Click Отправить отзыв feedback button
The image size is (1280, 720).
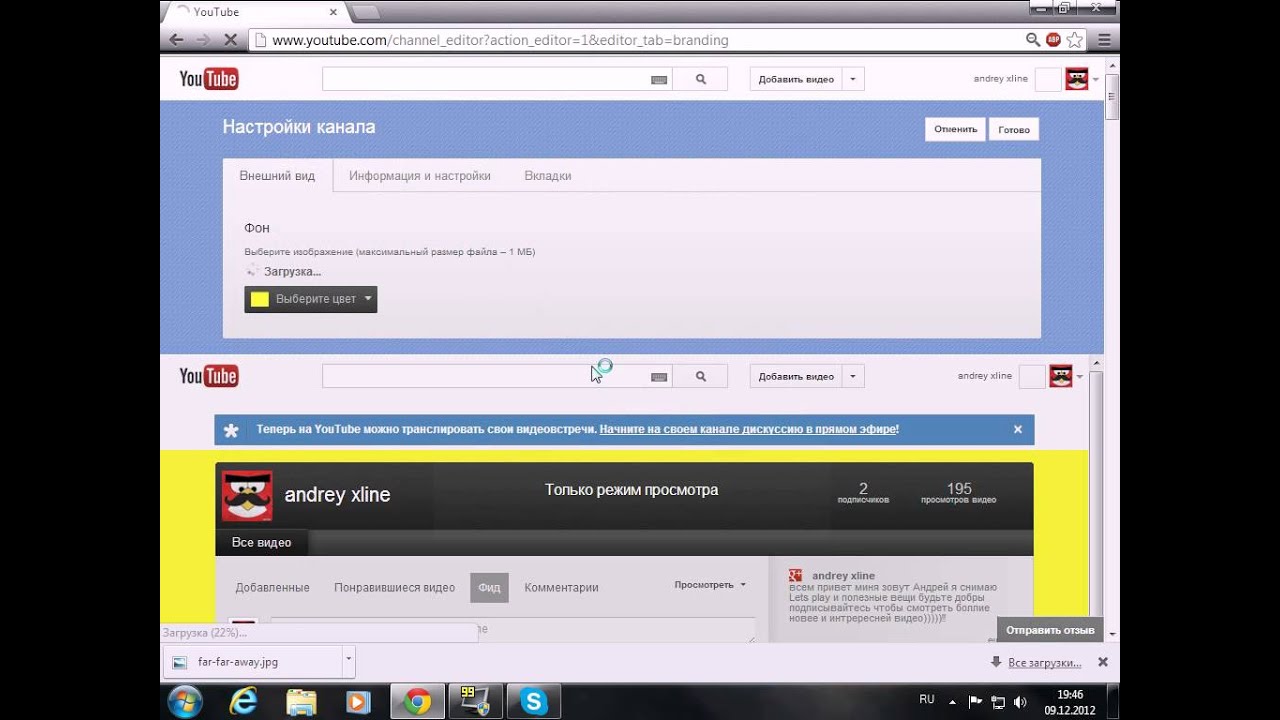pyautogui.click(x=1050, y=630)
